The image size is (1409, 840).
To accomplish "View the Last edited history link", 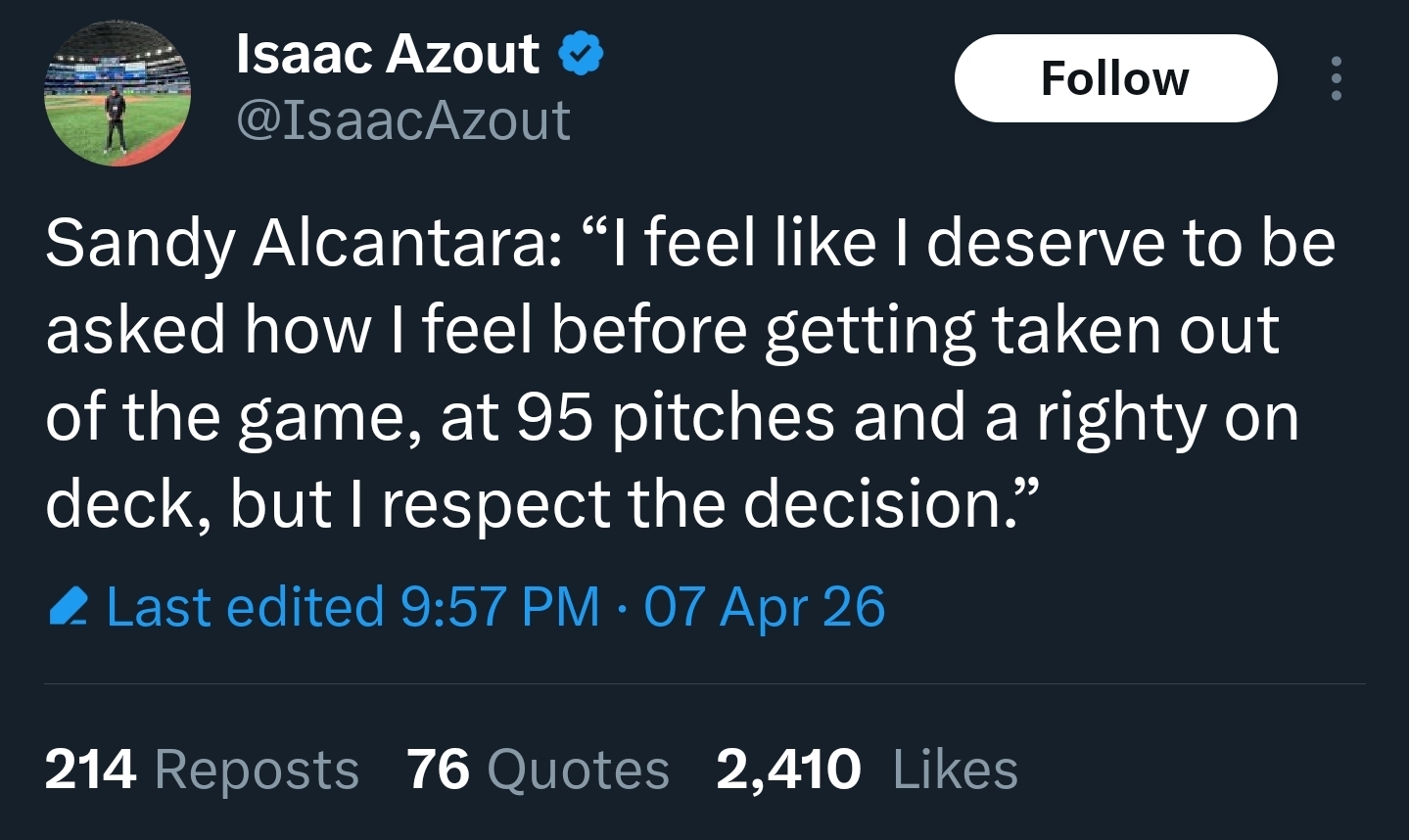I will click(x=245, y=607).
